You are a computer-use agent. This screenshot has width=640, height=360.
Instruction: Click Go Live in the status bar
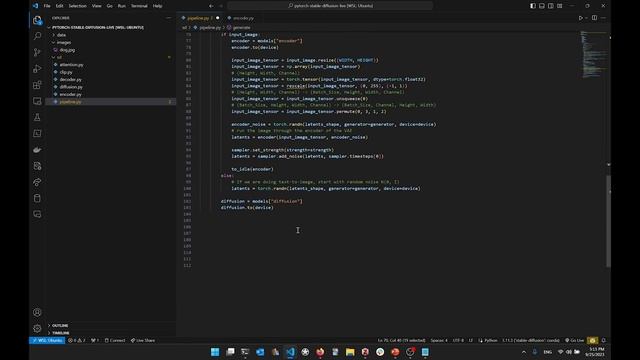tap(574, 340)
